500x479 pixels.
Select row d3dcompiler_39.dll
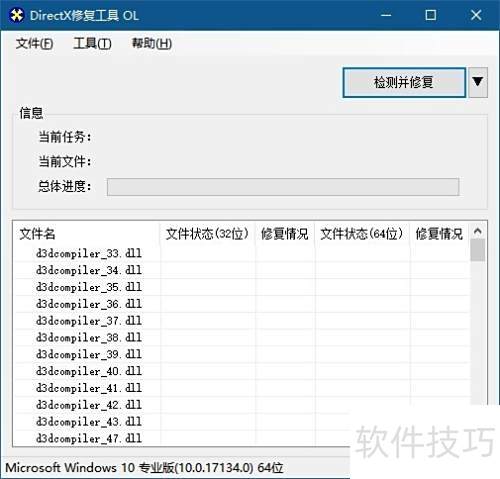point(242,354)
